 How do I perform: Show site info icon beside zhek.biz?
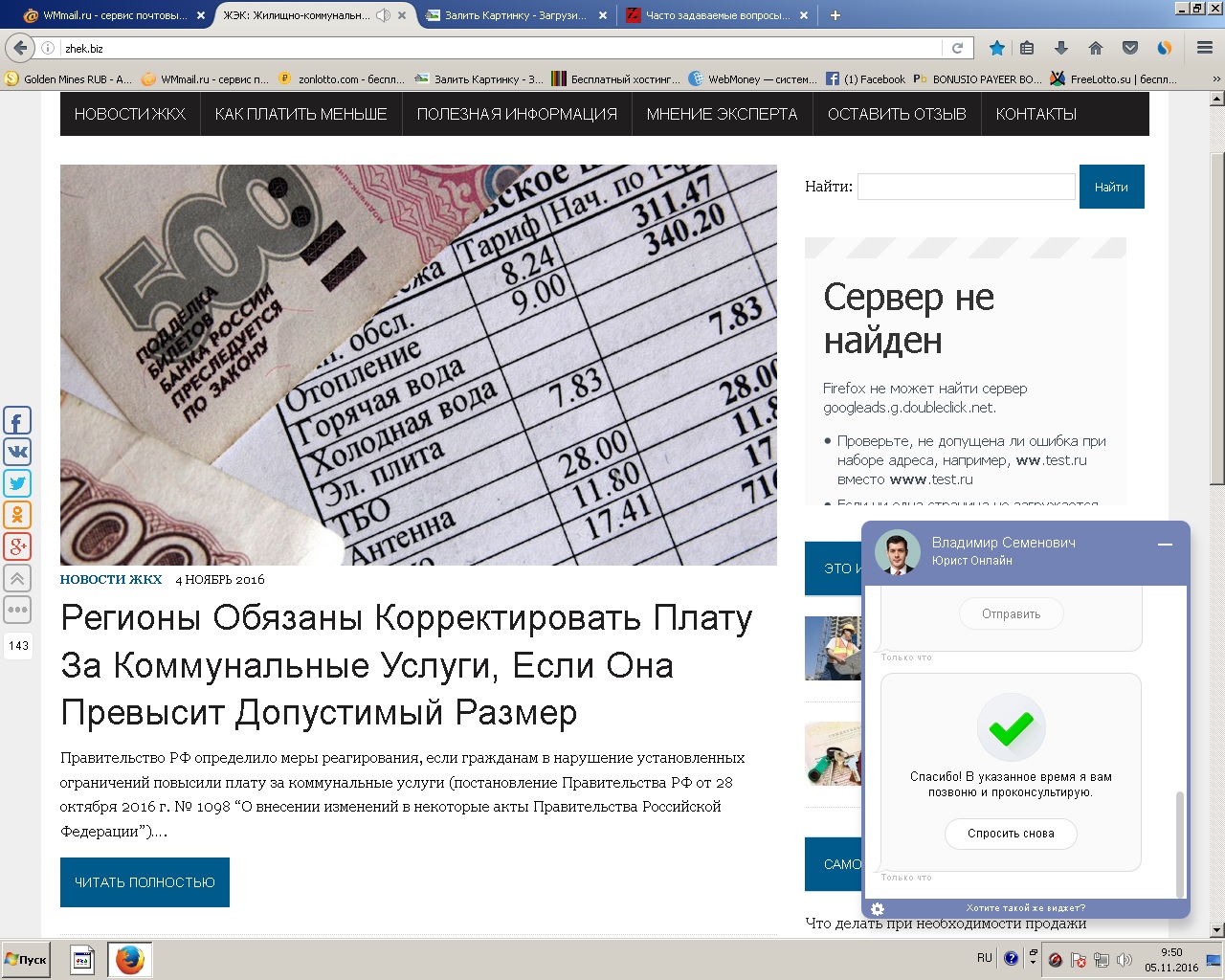pyautogui.click(x=48, y=48)
